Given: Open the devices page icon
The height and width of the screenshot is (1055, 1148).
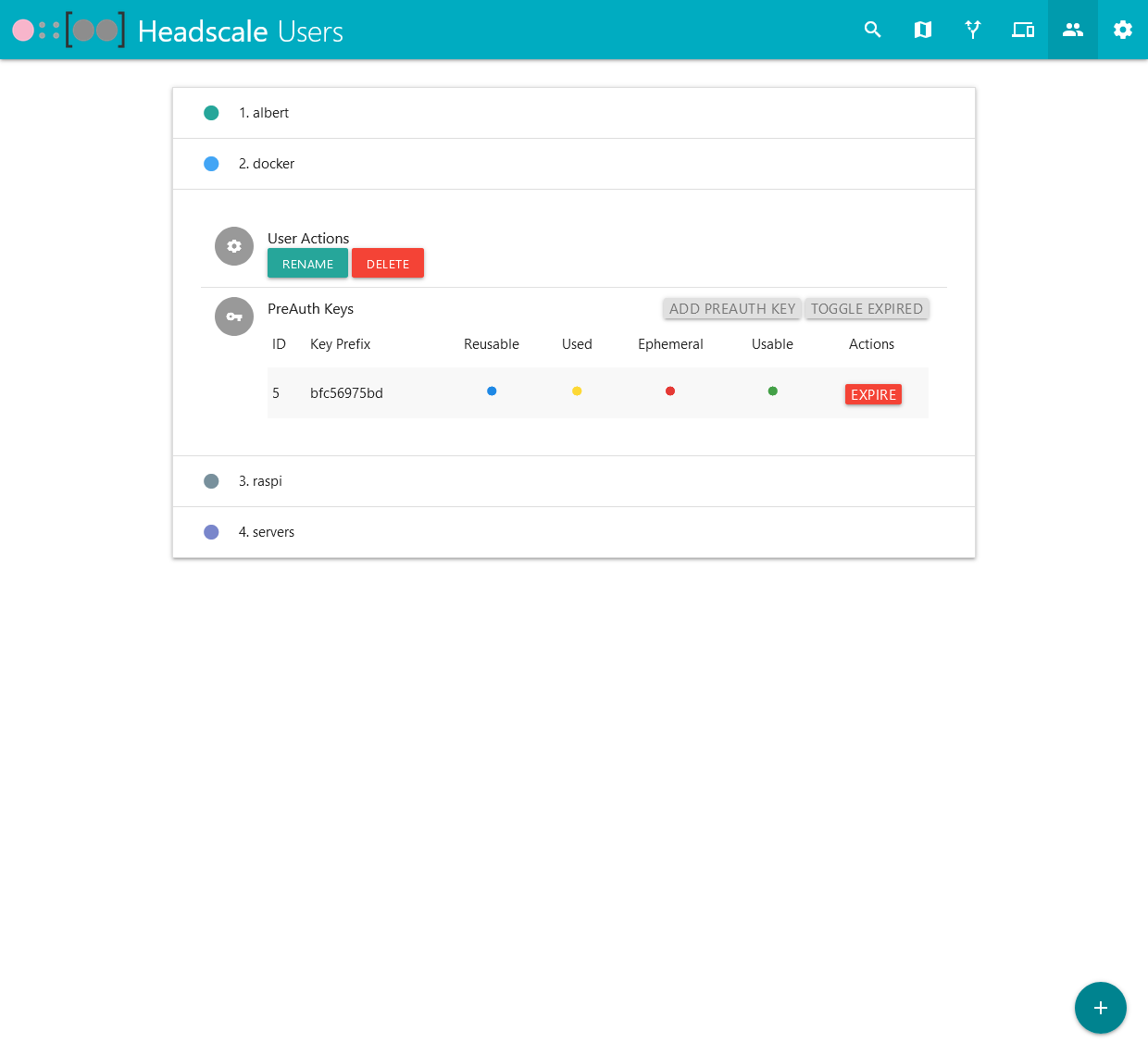Looking at the screenshot, I should (1022, 30).
